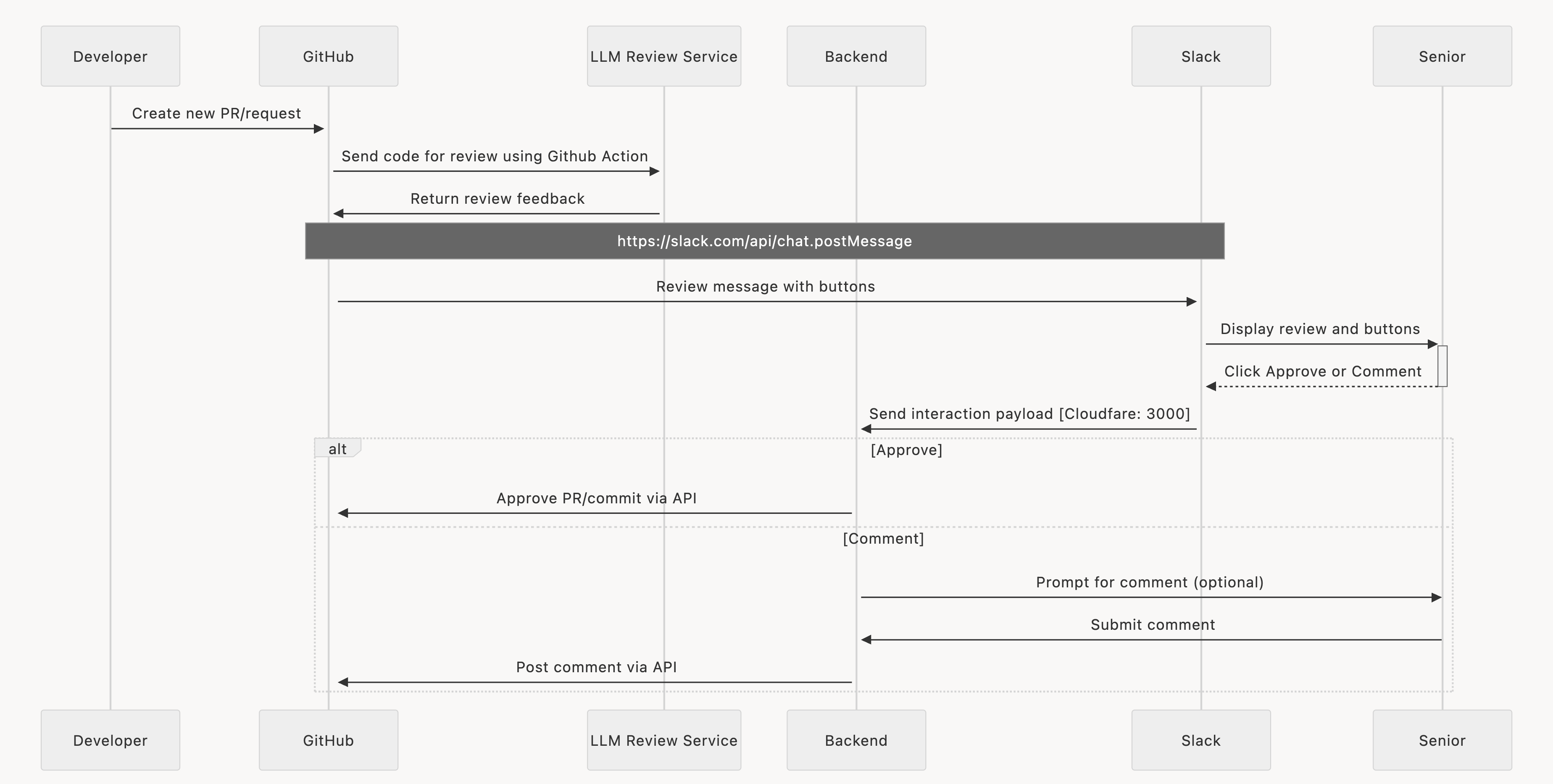1553x784 pixels.
Task: Click the "Click Approve or Comment" label
Action: (1323, 371)
